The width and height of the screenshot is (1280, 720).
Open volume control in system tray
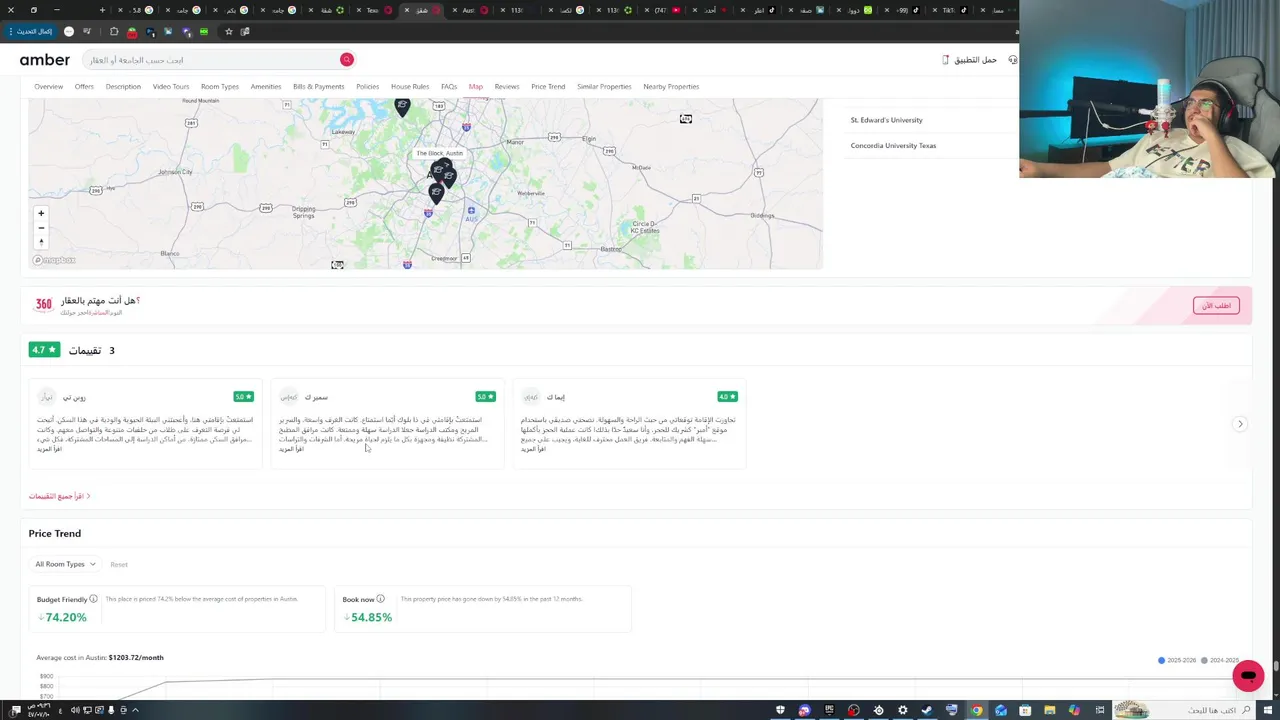pos(74,710)
